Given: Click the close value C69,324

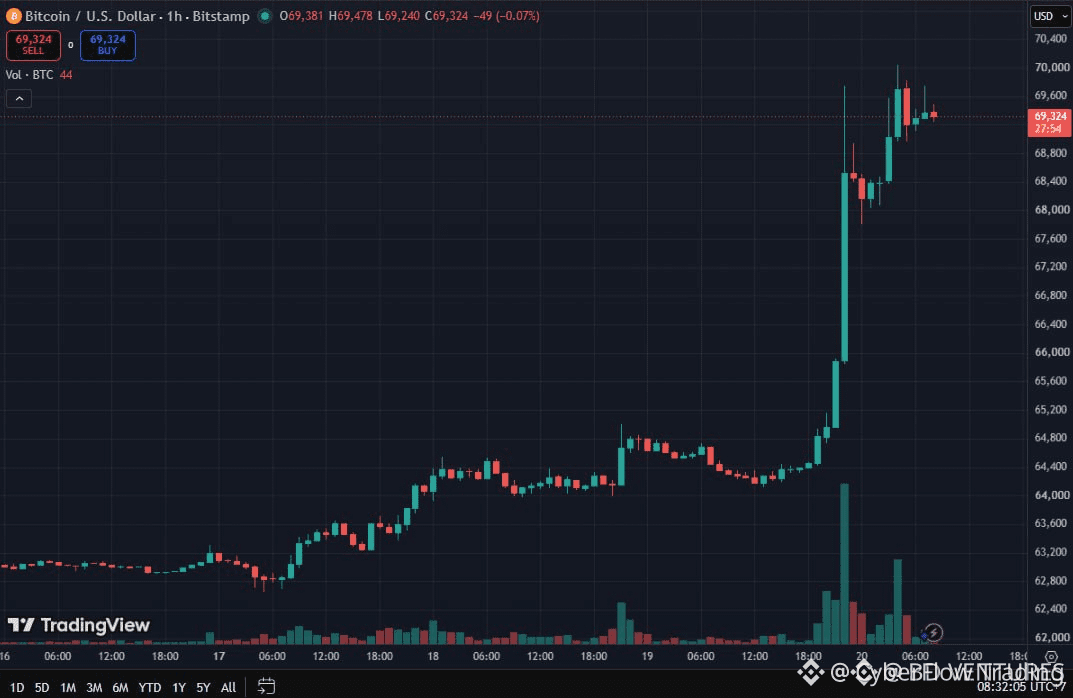Looking at the screenshot, I should pyautogui.click(x=446, y=16).
